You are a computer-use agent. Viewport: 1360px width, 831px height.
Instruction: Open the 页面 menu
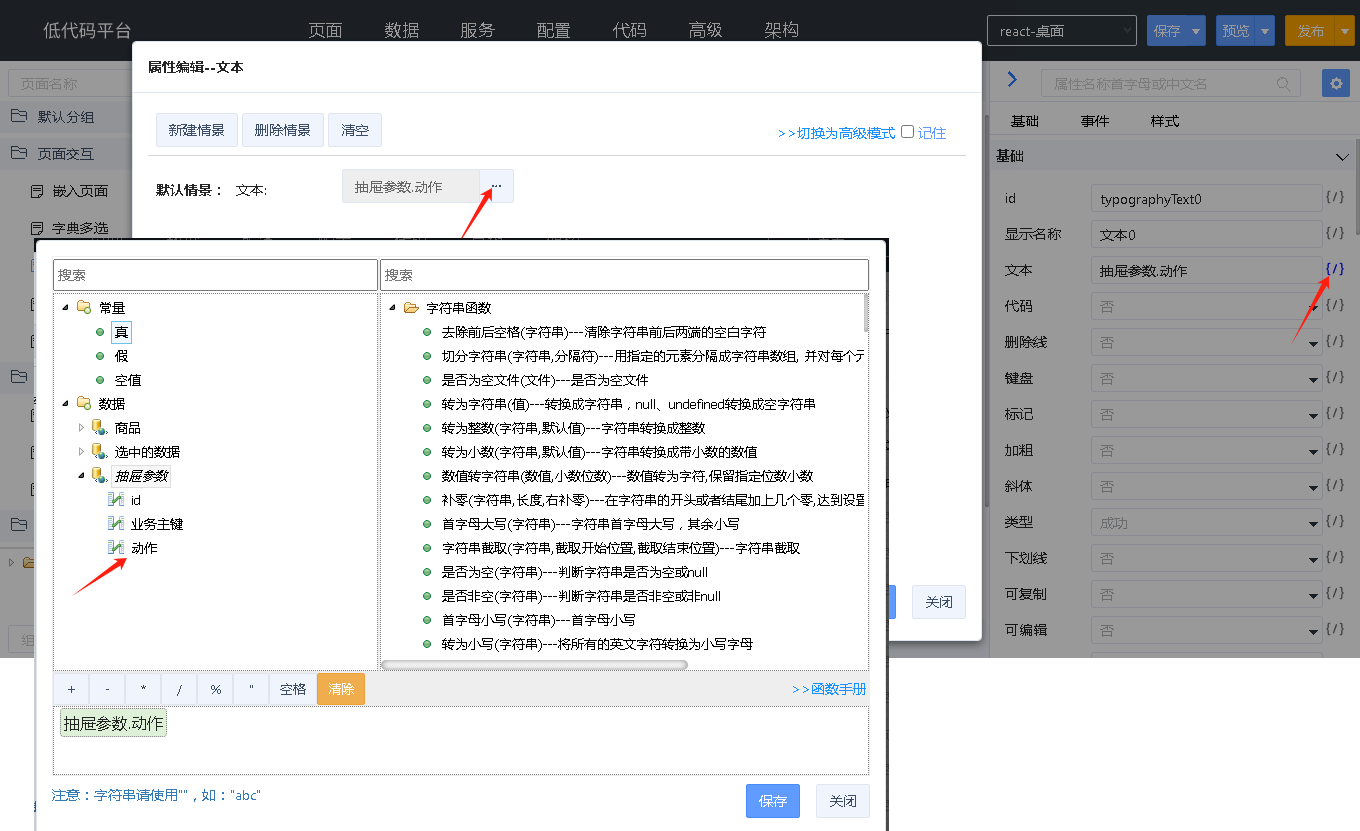(326, 30)
